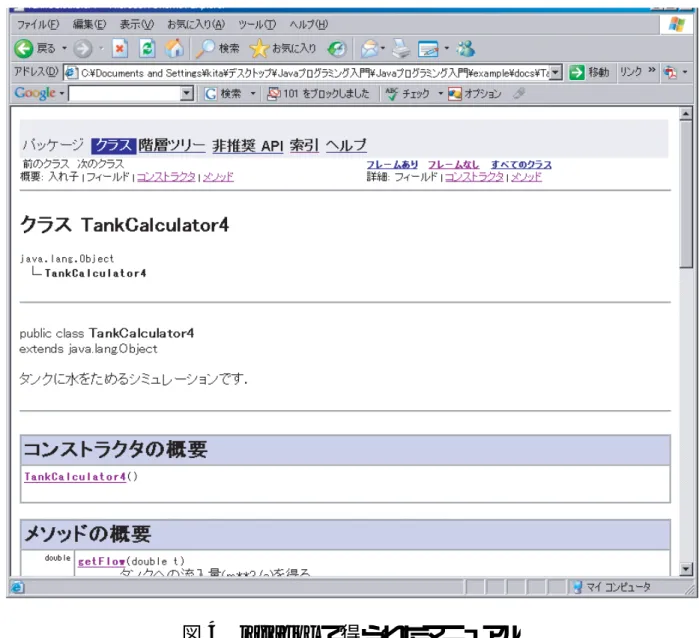Open the 索引 index link

[x=304, y=146]
